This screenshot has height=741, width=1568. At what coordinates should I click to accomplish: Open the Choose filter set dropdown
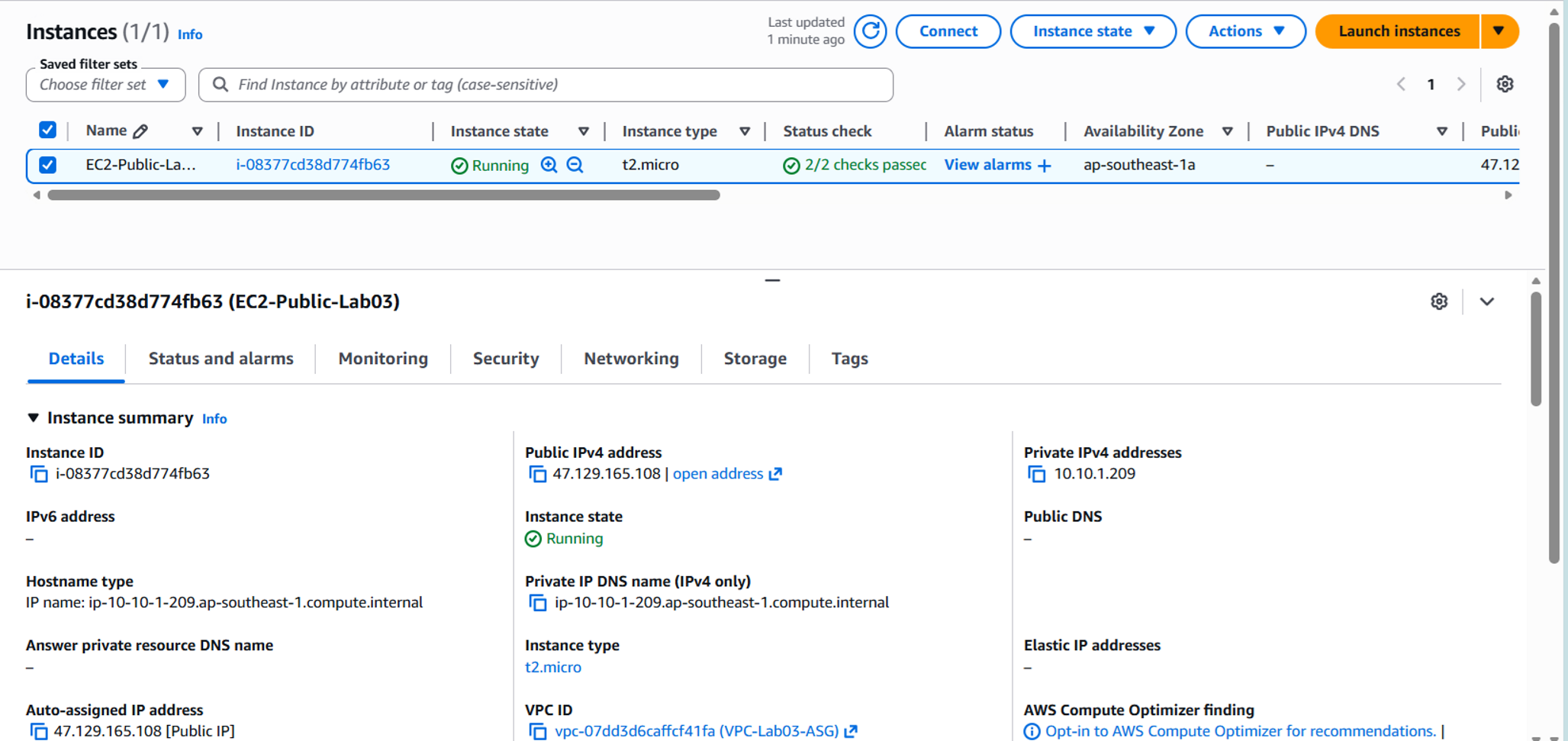tap(105, 85)
